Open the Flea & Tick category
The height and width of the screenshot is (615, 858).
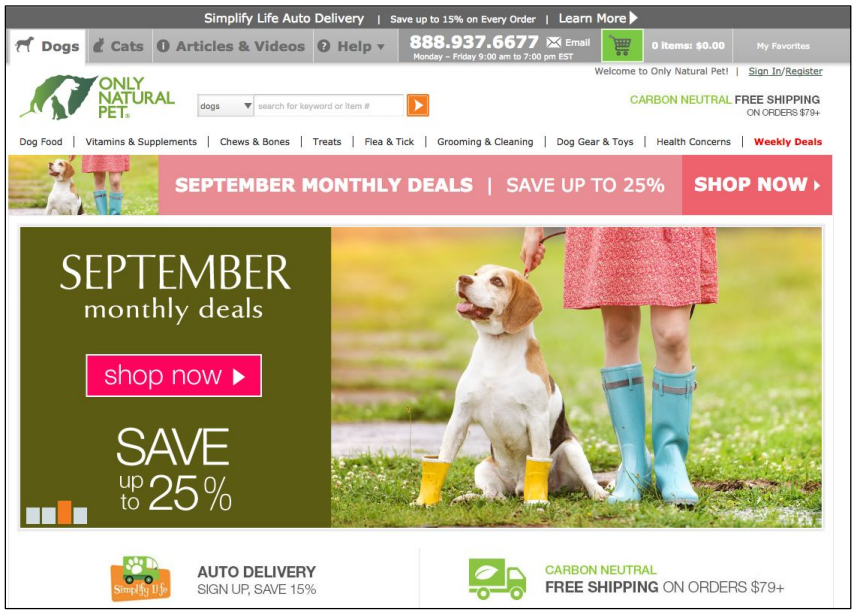coord(389,142)
